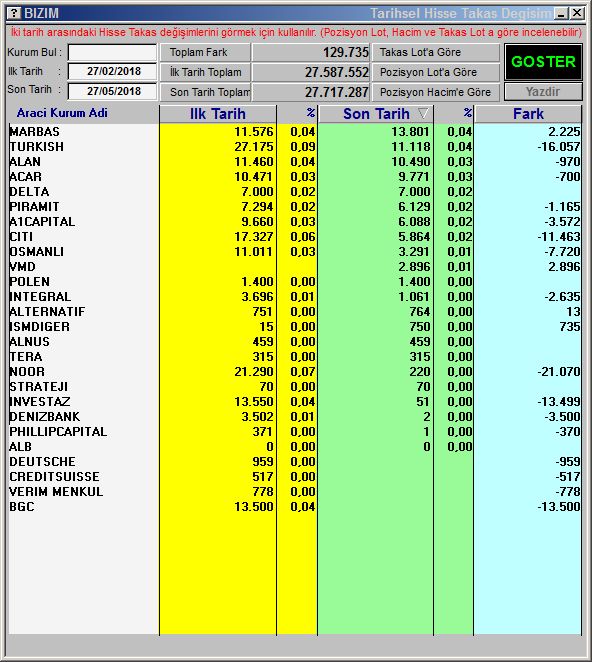
Task: Click the Yazdir print button
Action: tap(543, 92)
